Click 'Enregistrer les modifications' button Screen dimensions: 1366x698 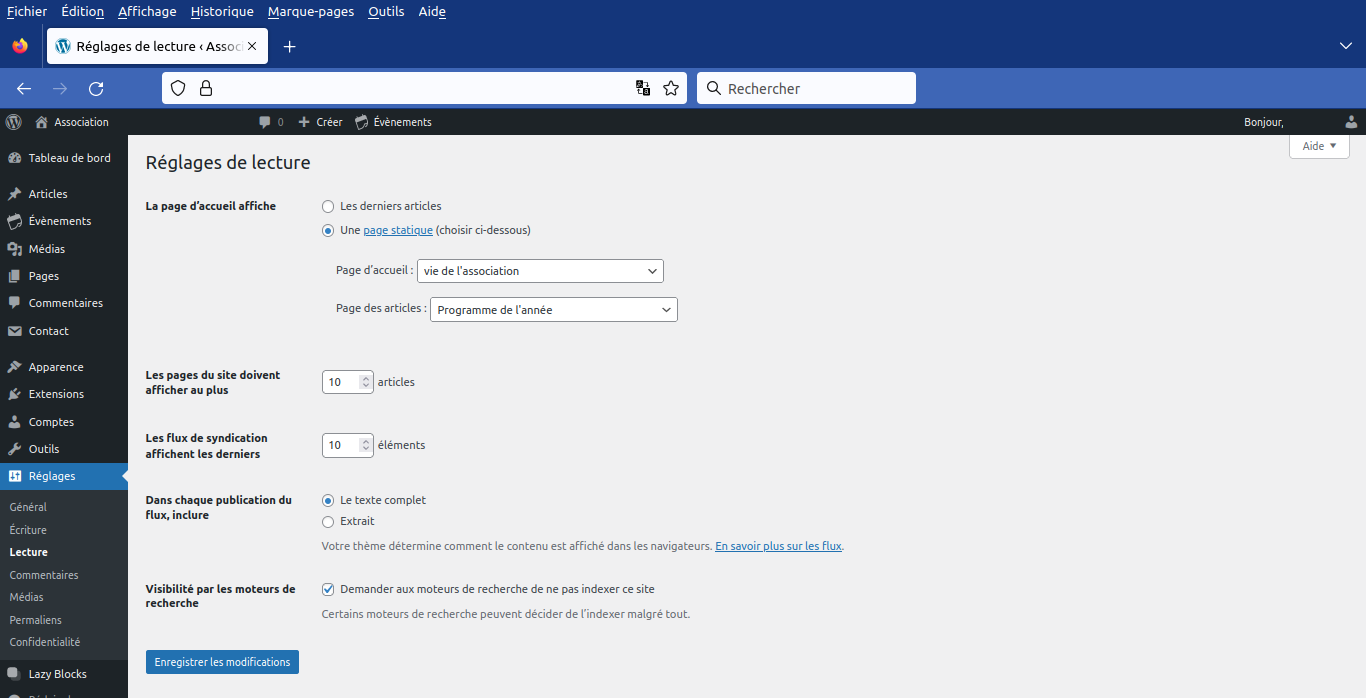222,662
